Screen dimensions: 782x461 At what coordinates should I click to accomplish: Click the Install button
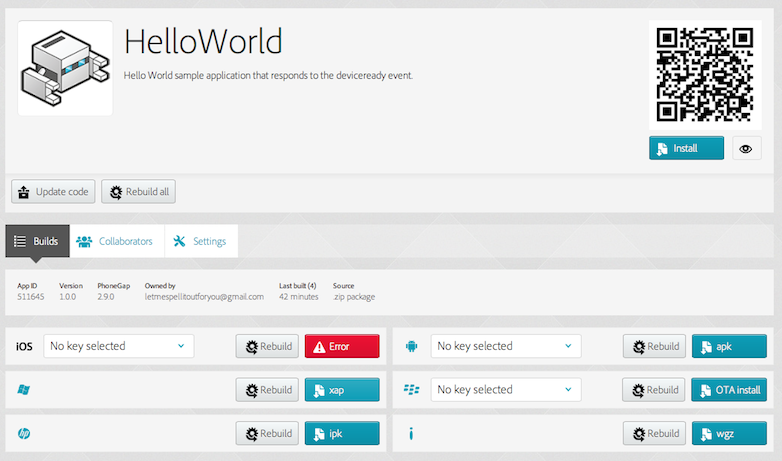coord(686,148)
